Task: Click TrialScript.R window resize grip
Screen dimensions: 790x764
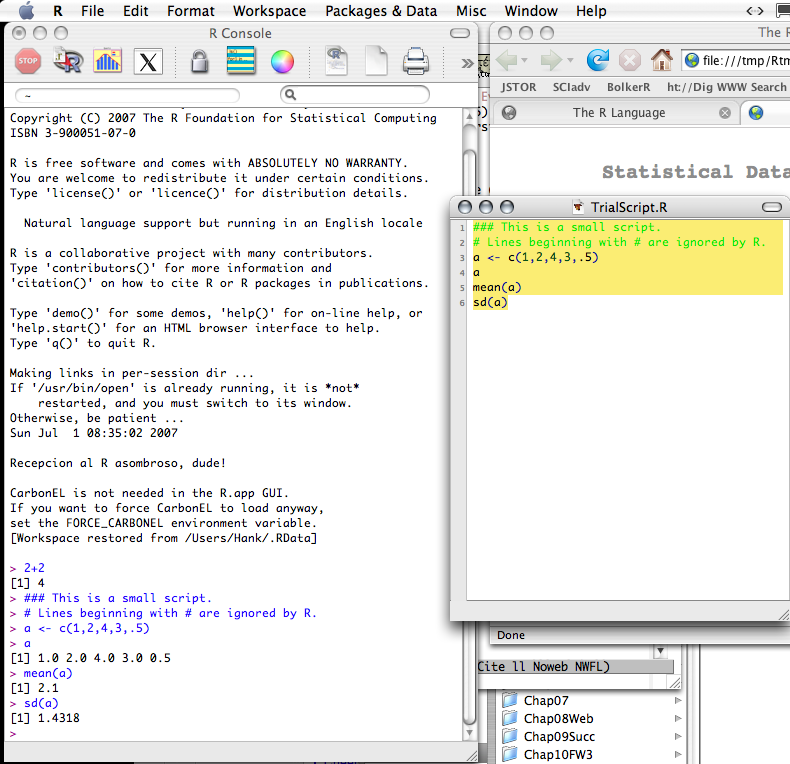Action: (x=783, y=614)
